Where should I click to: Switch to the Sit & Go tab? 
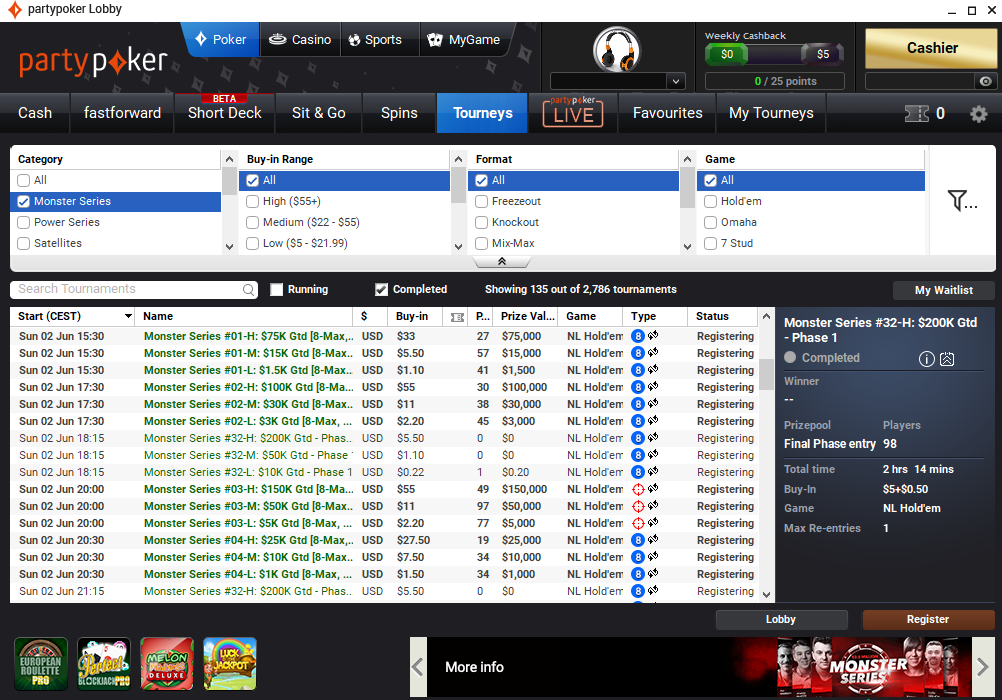(318, 113)
